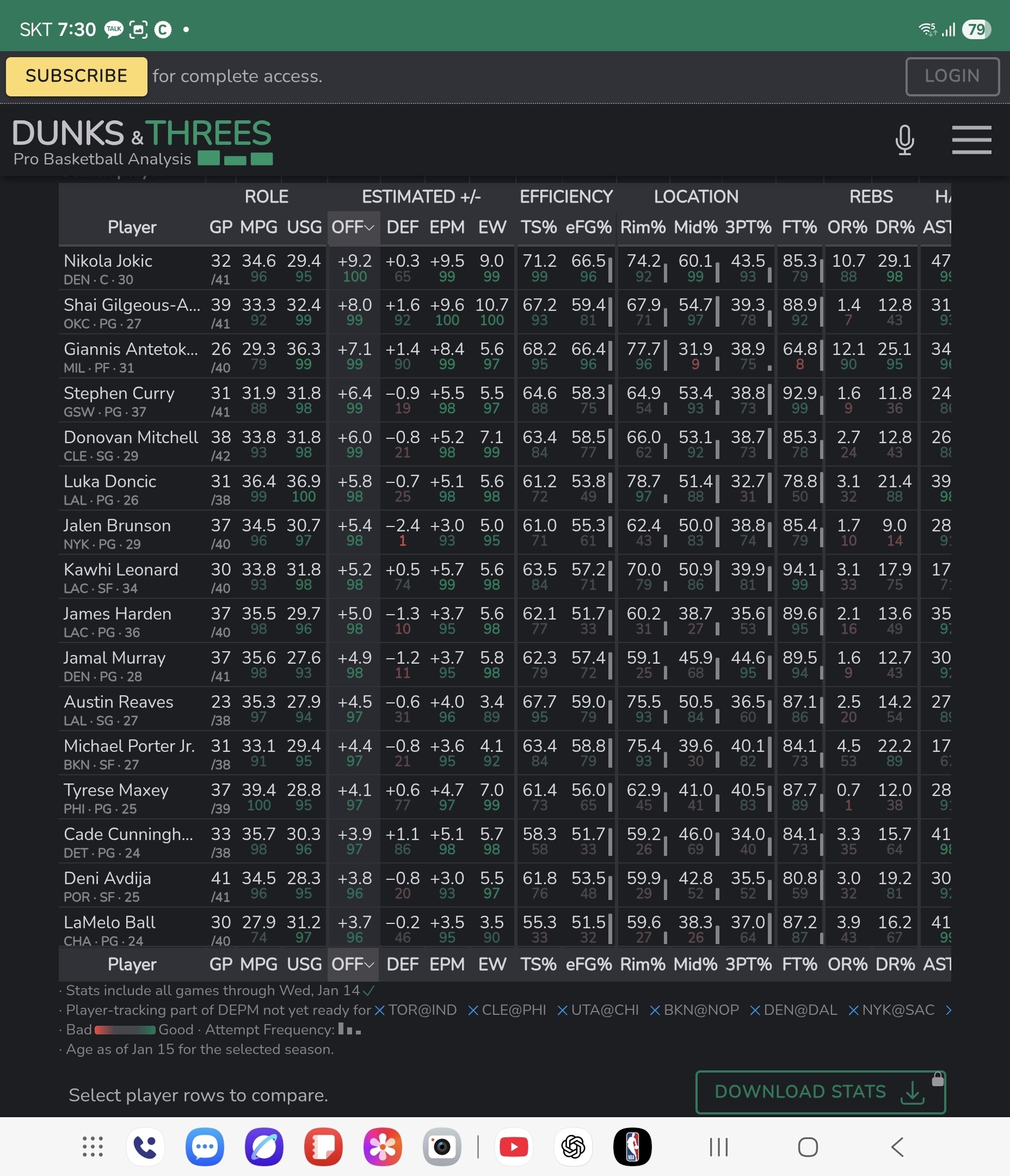Launch the Phone dialer app
1010x1176 pixels.
(145, 1147)
